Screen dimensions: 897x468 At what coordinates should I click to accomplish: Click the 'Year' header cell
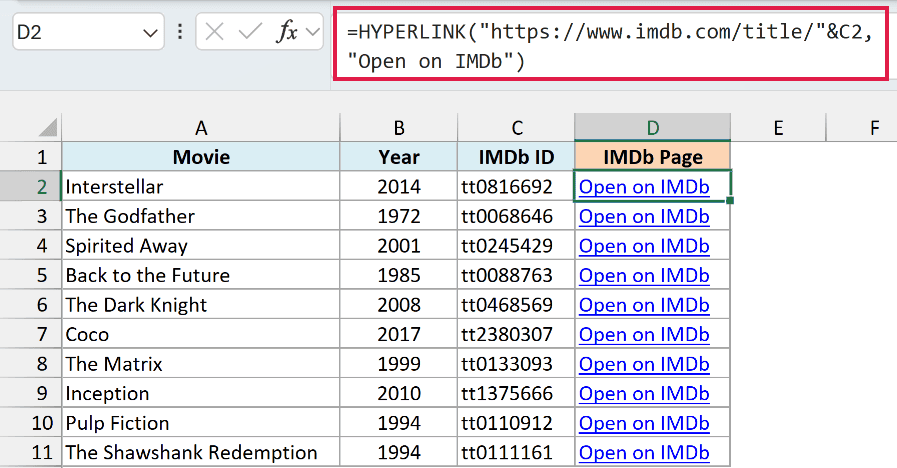pos(399,157)
